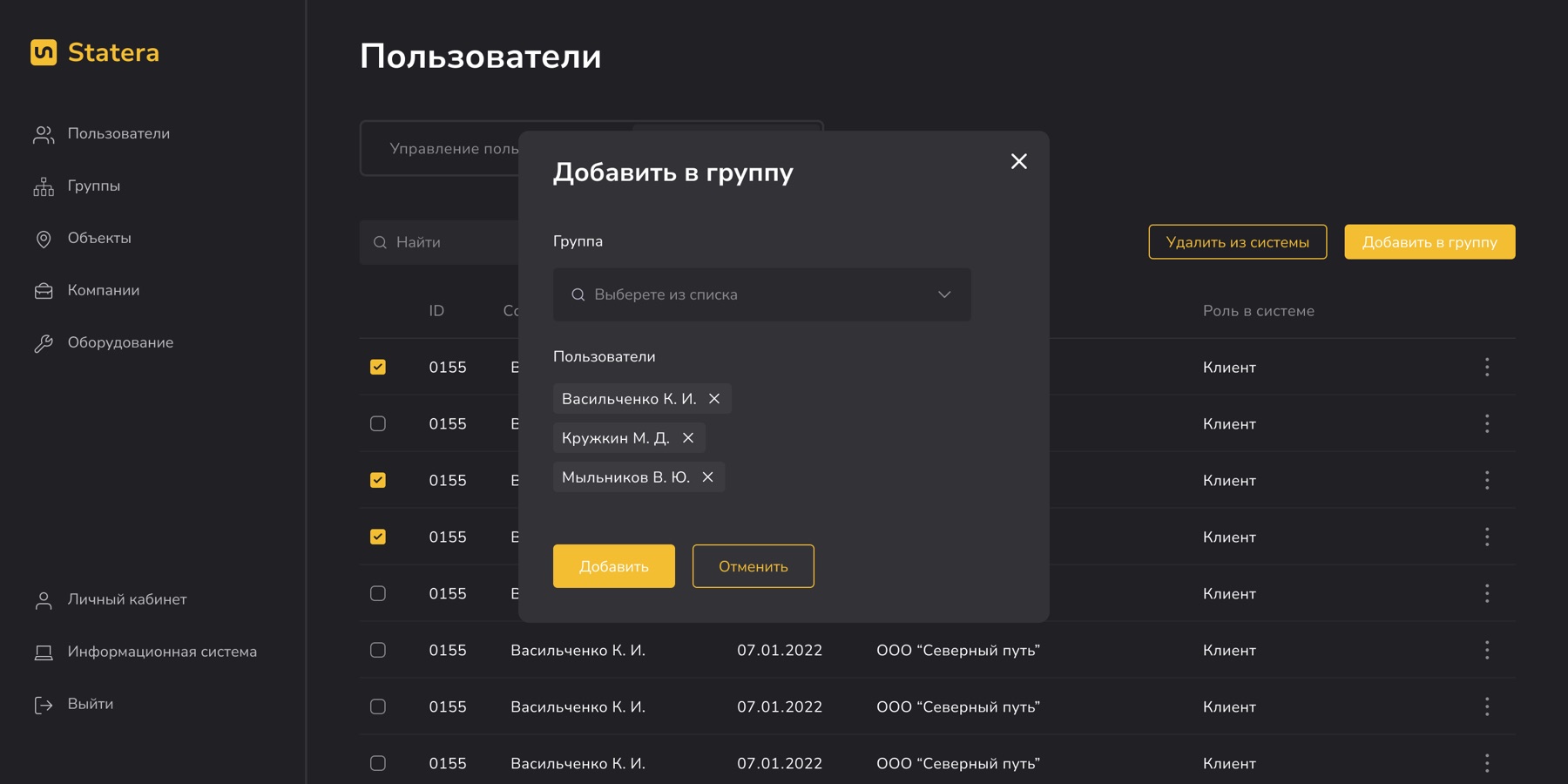Open first row three-dot menu
Screen dimensions: 1568x784
(1487, 367)
